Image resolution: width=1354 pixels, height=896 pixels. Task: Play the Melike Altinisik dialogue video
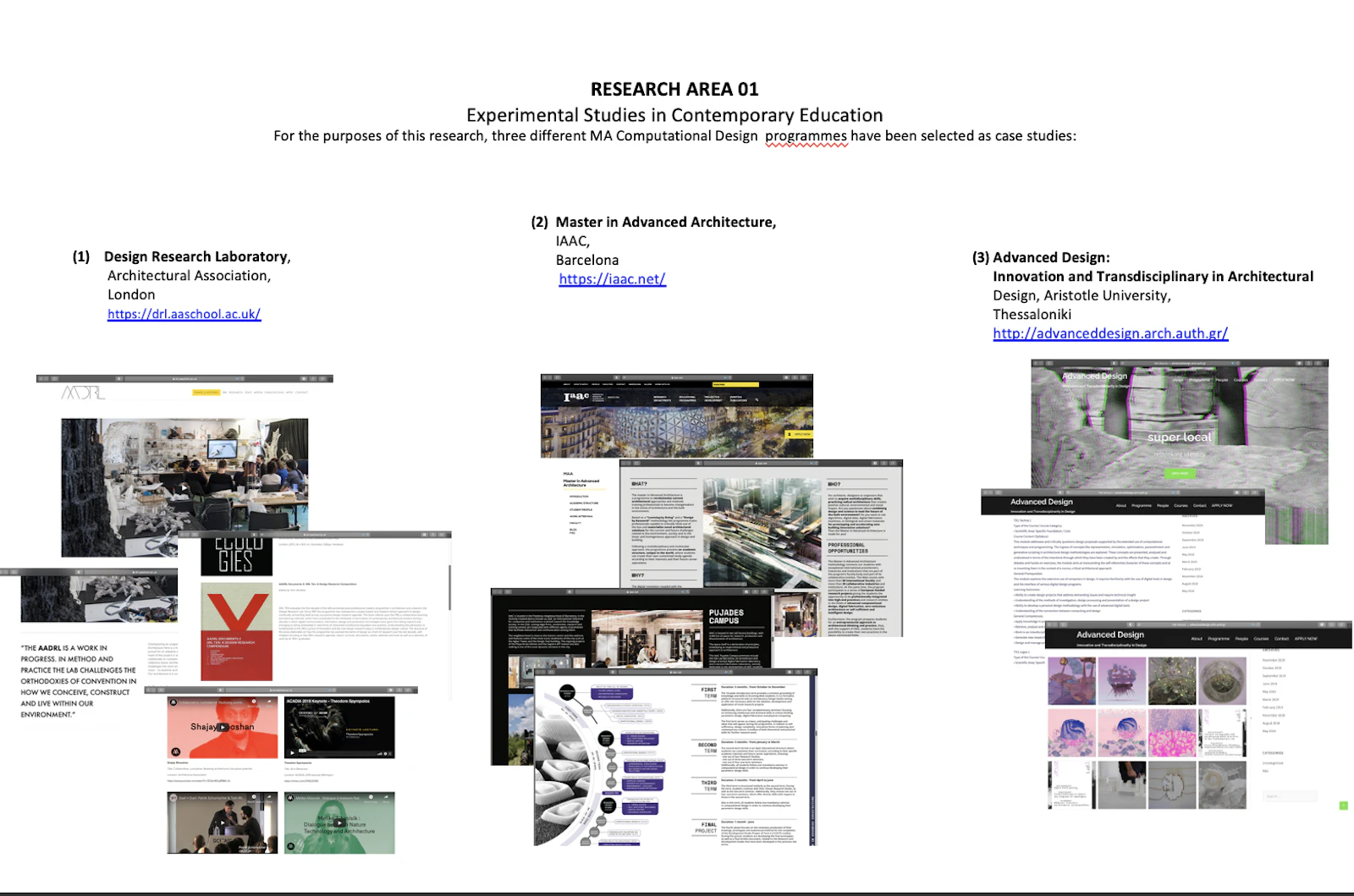[x=339, y=822]
